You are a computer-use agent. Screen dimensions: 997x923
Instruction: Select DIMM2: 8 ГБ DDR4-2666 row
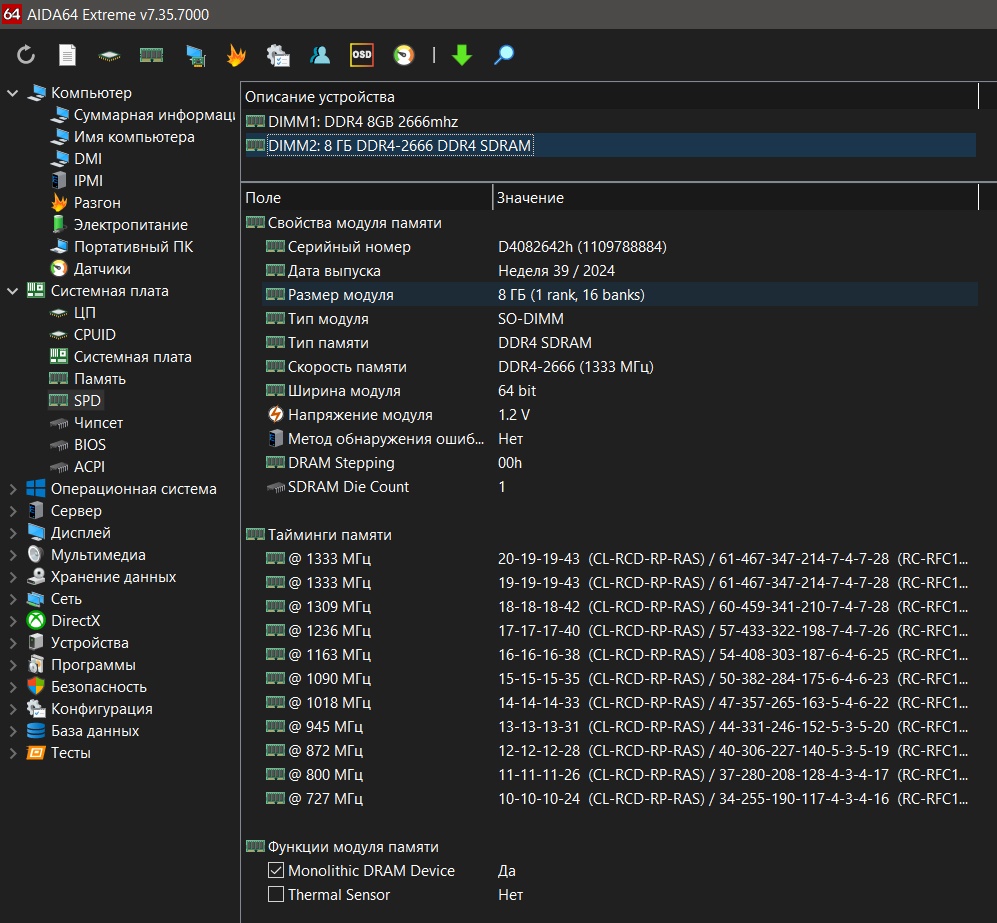point(610,146)
